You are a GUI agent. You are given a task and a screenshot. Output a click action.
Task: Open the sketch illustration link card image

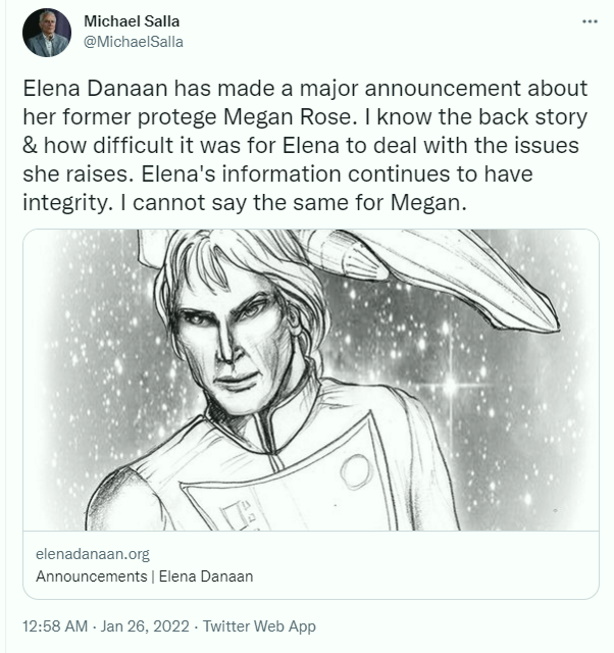click(311, 380)
